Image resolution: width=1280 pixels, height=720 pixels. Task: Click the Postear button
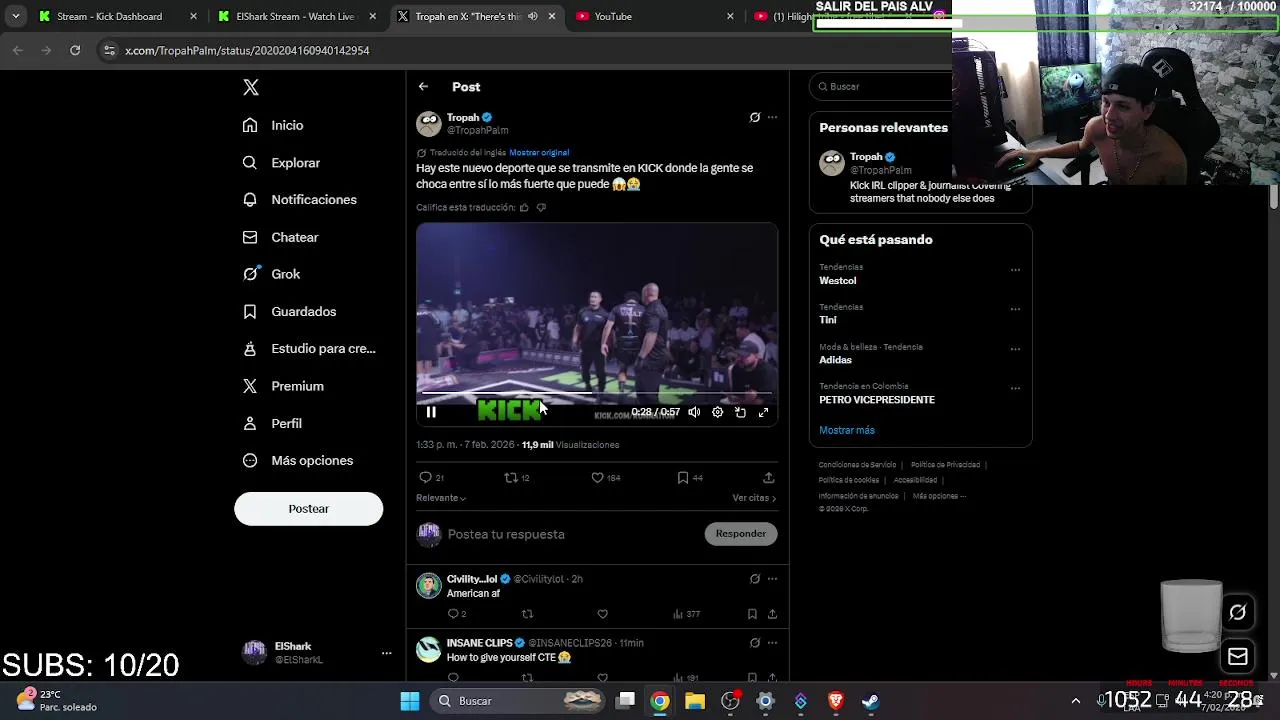(308, 508)
